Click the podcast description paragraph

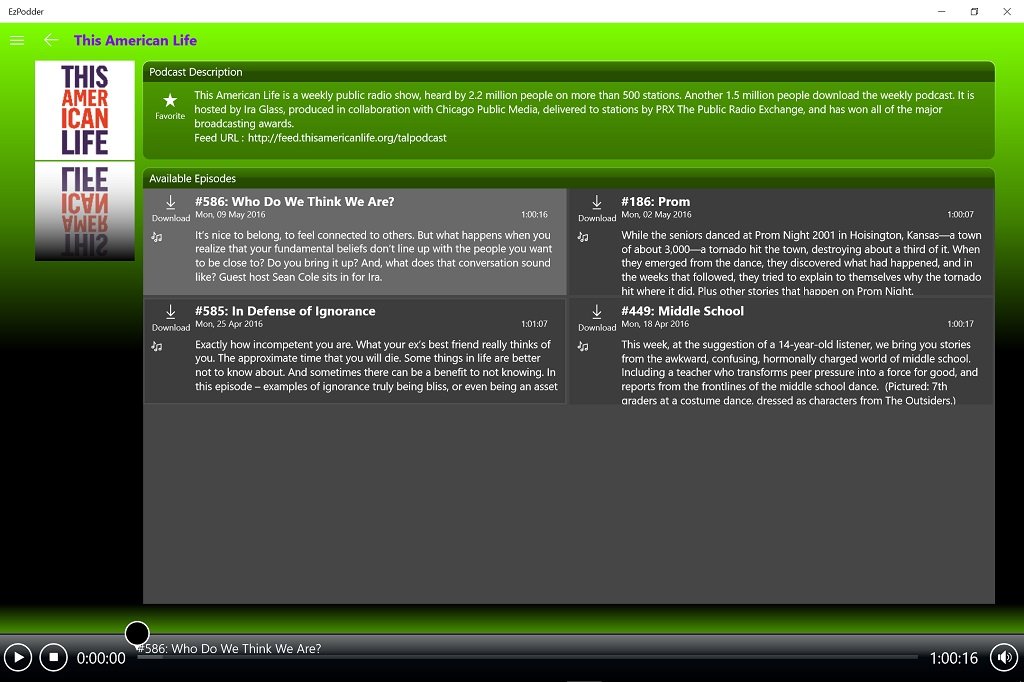(x=584, y=109)
